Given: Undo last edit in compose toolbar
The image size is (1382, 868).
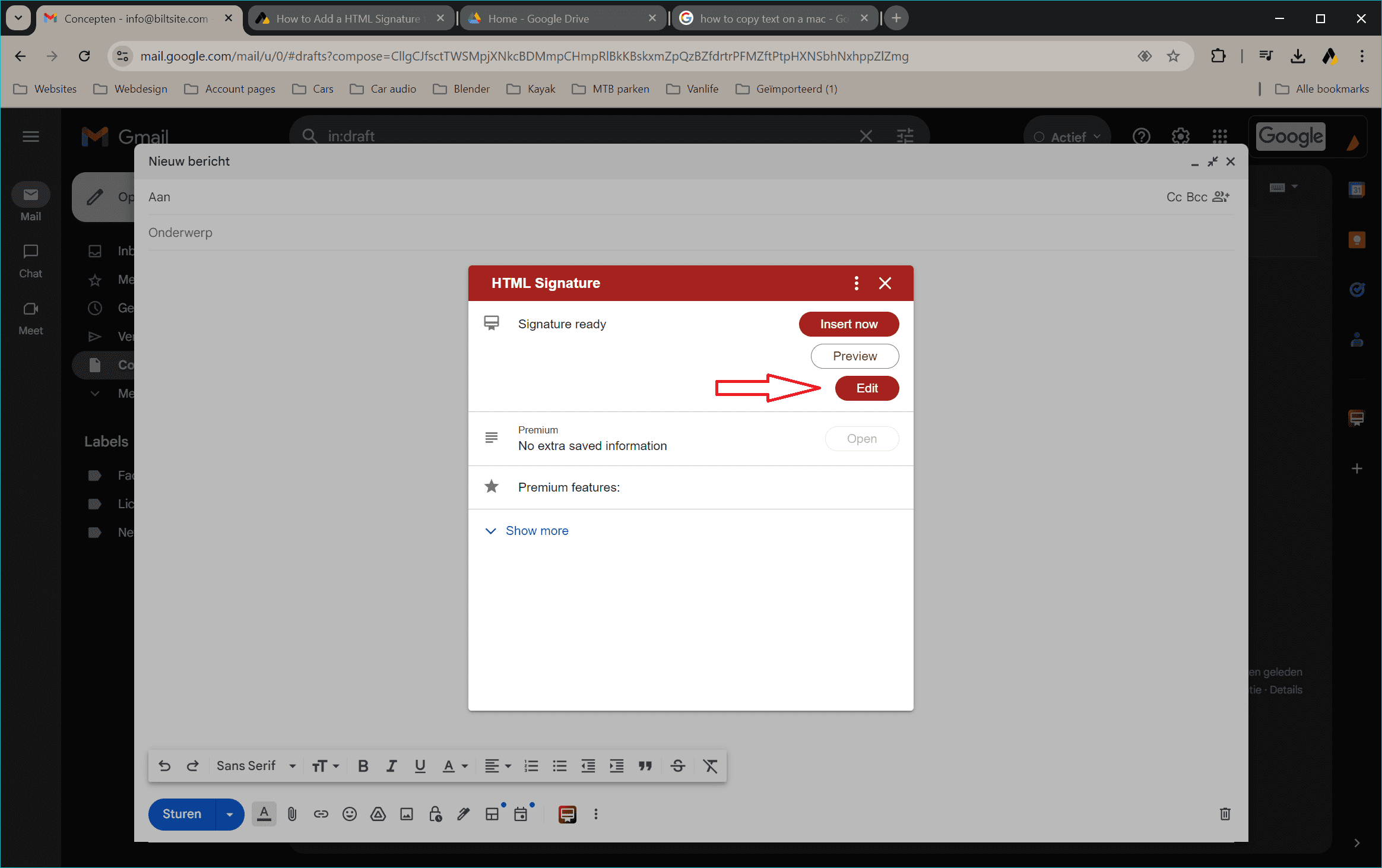Looking at the screenshot, I should click(164, 766).
